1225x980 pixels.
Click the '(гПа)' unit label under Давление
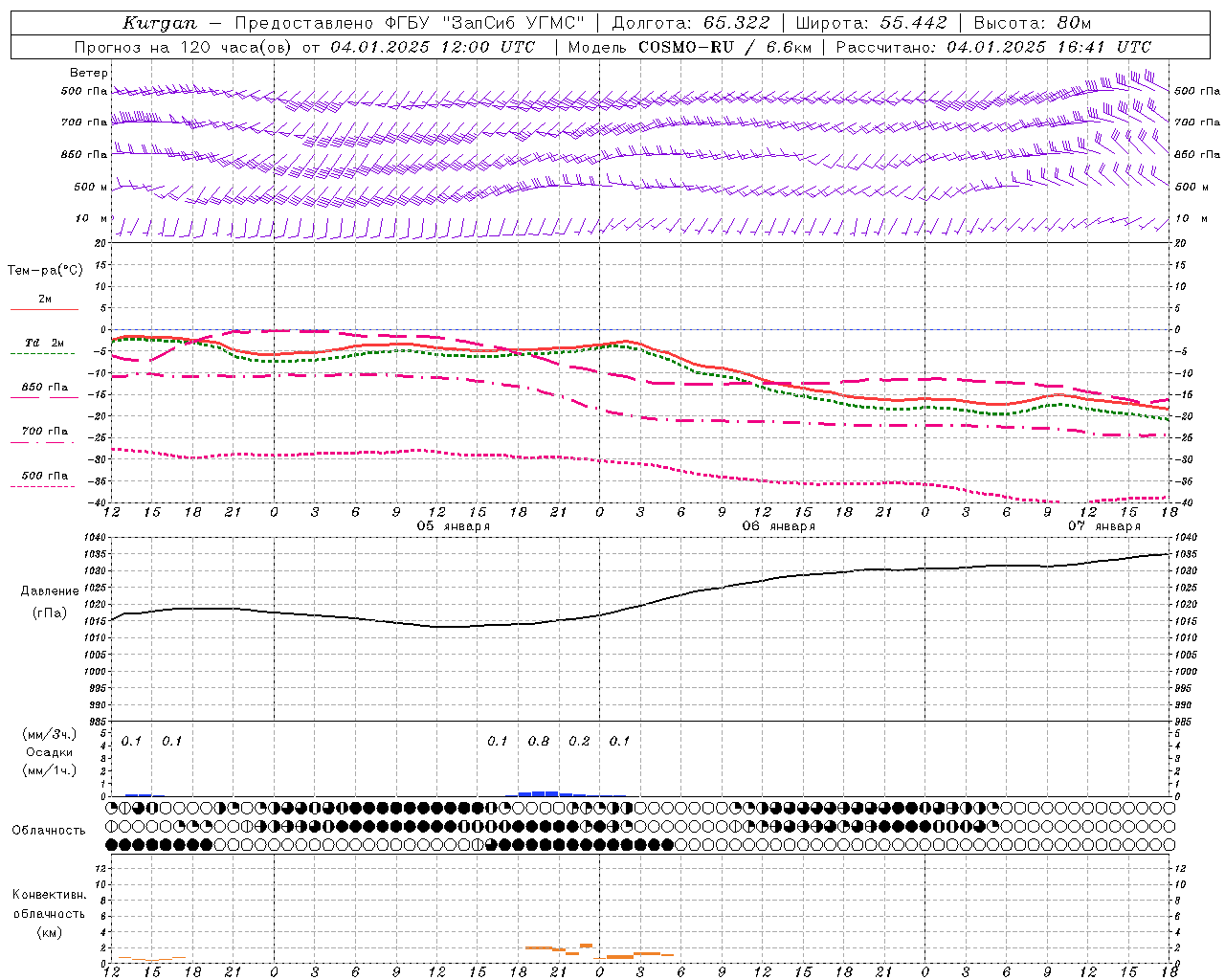pos(50,612)
